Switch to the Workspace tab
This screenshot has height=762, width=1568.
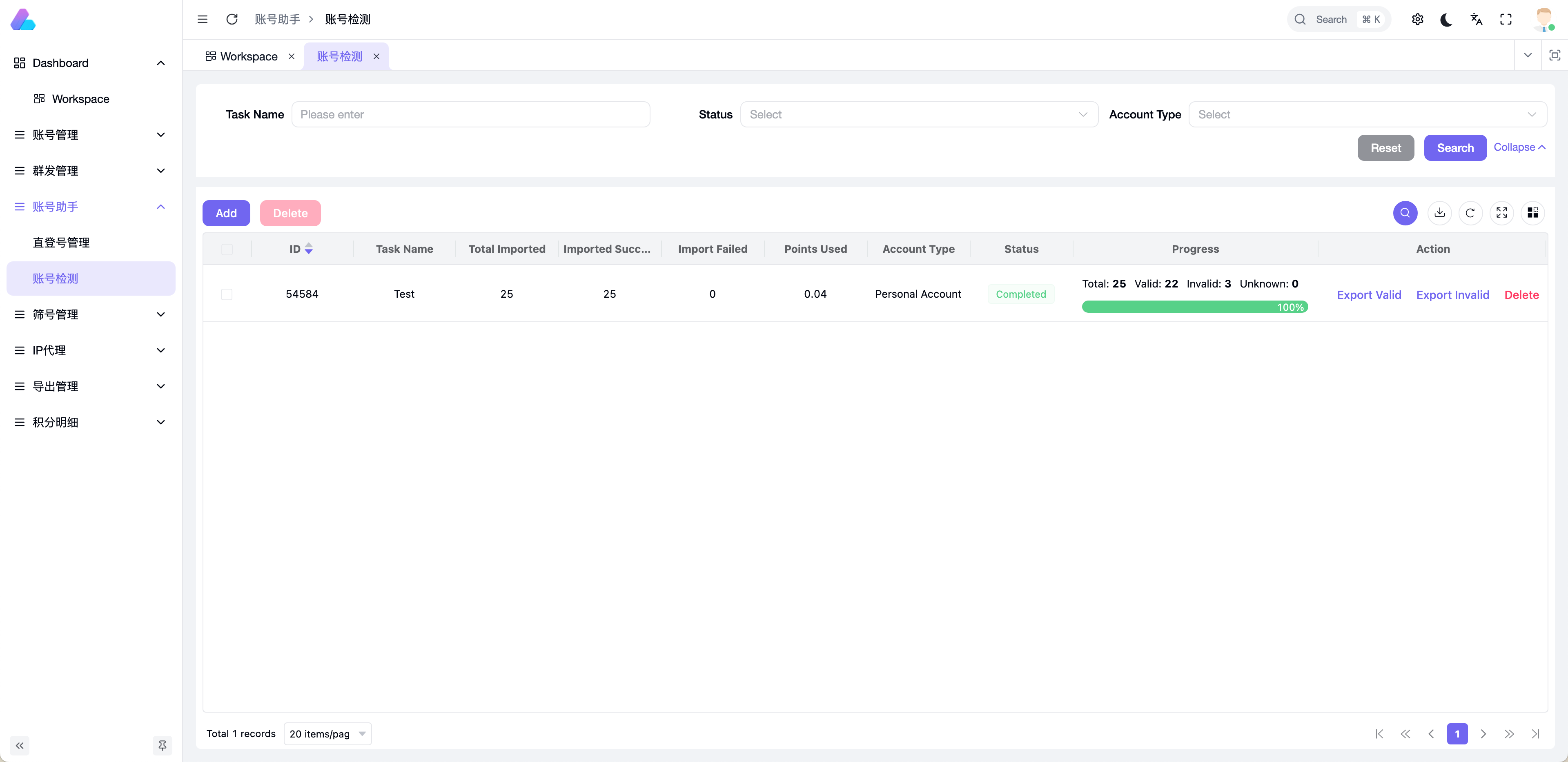tap(248, 56)
